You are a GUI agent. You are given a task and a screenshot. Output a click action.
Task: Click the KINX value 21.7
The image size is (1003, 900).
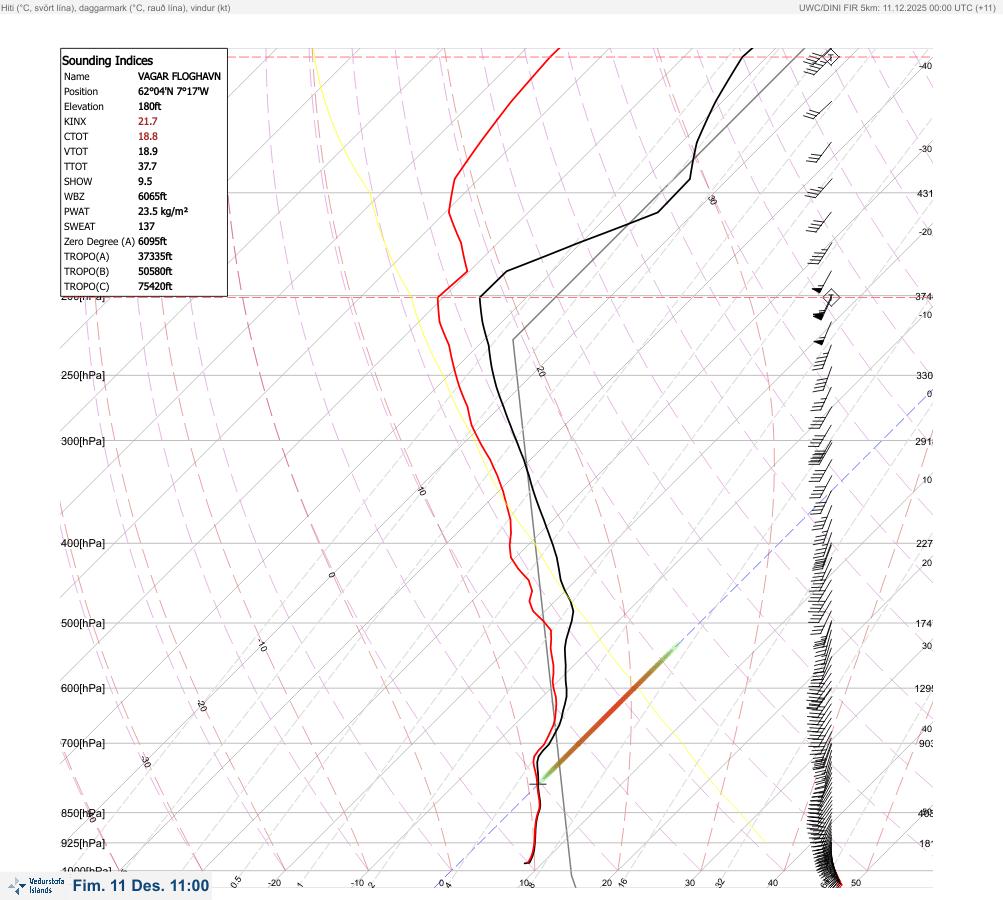(148, 122)
